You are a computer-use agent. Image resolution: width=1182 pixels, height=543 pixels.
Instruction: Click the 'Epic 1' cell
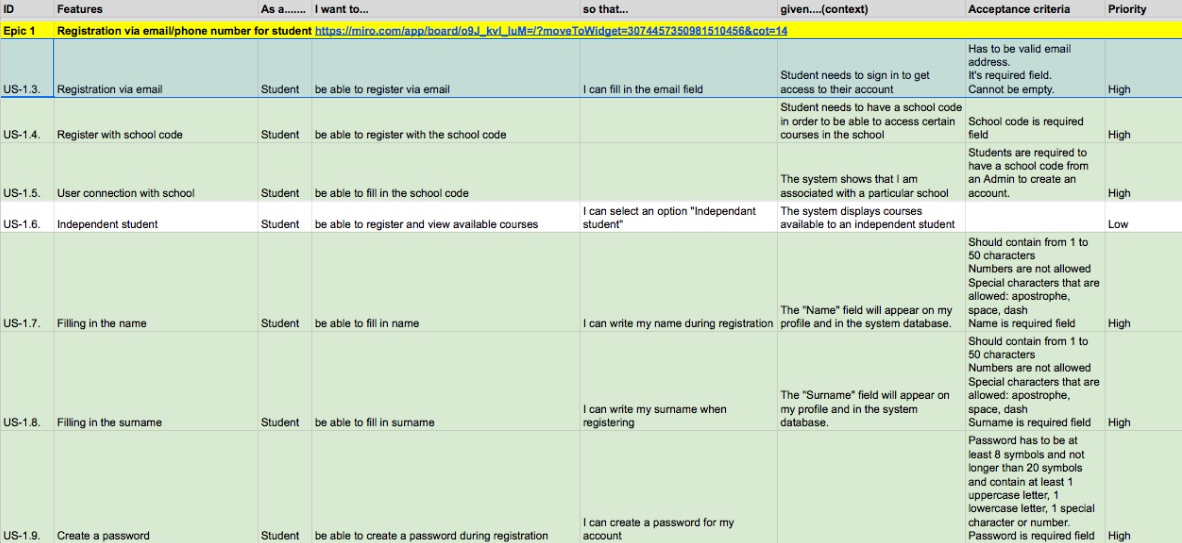click(27, 31)
